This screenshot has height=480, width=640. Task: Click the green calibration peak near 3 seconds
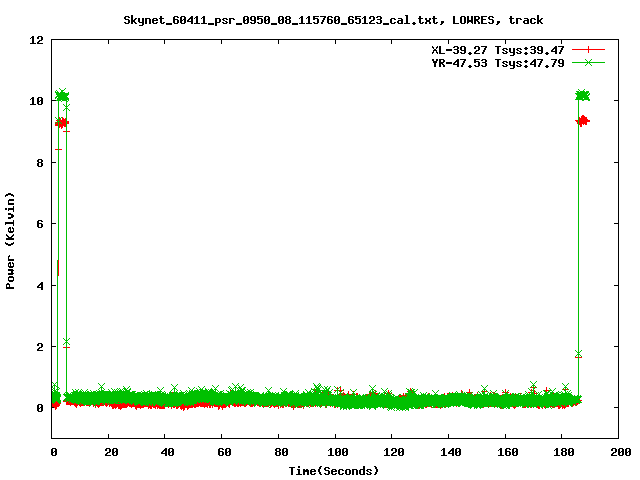pos(62,95)
